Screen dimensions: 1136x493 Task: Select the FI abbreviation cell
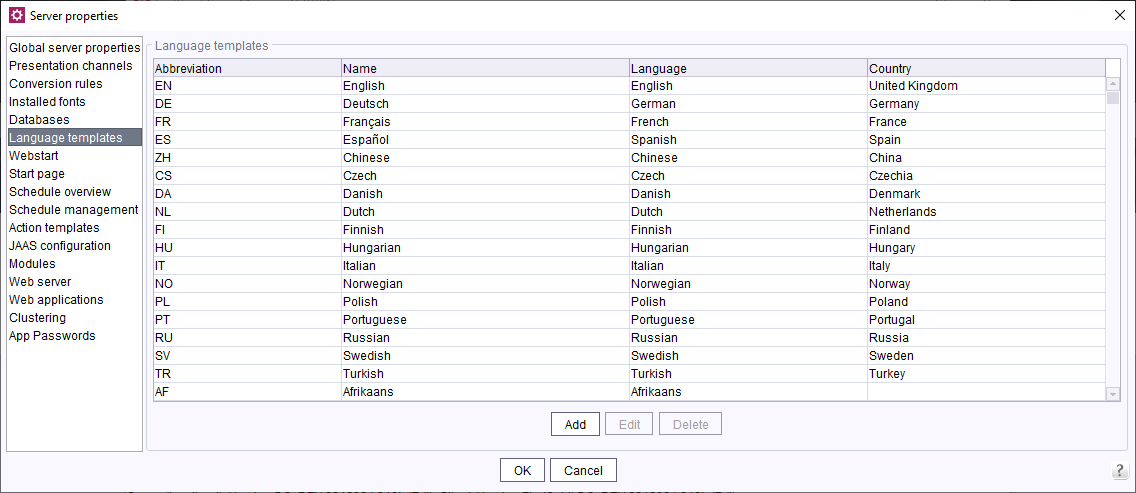(247, 230)
